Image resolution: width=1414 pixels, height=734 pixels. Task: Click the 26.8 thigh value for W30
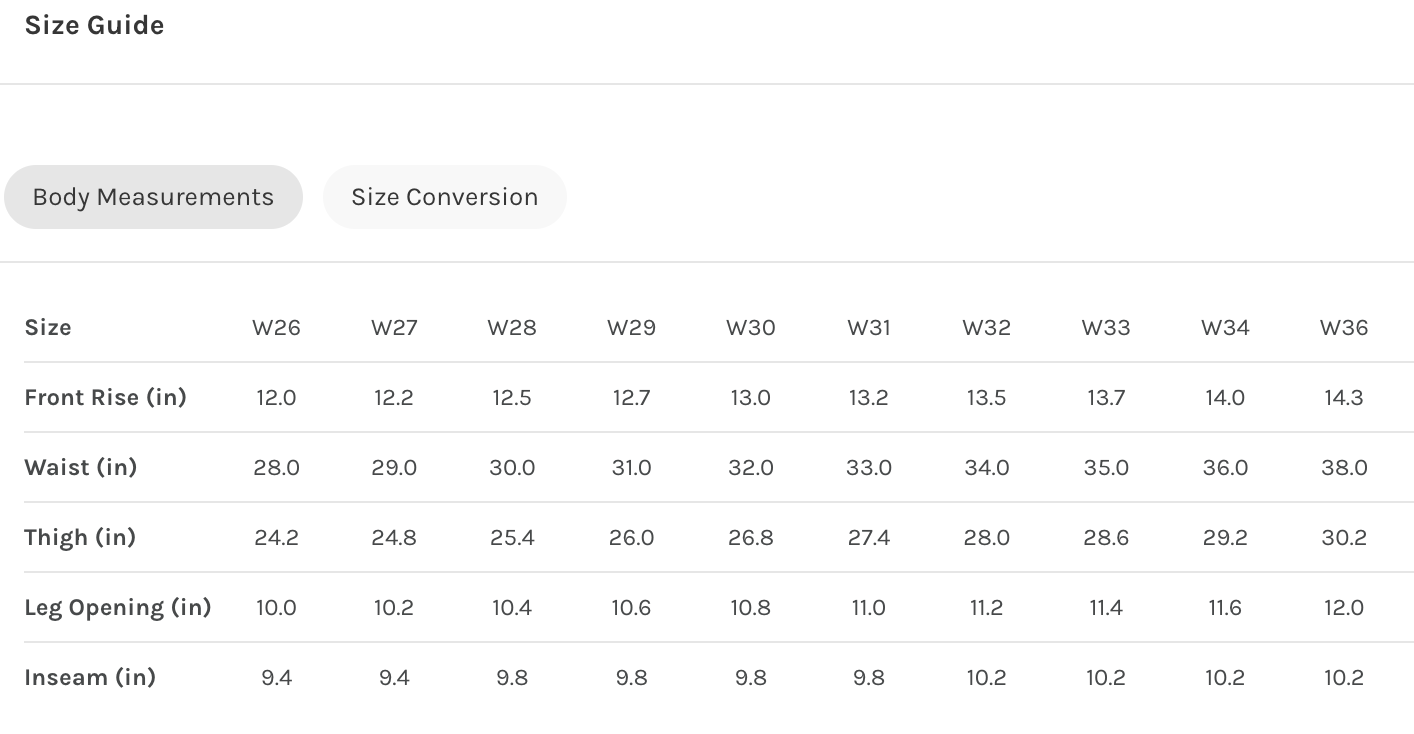pyautogui.click(x=750, y=537)
